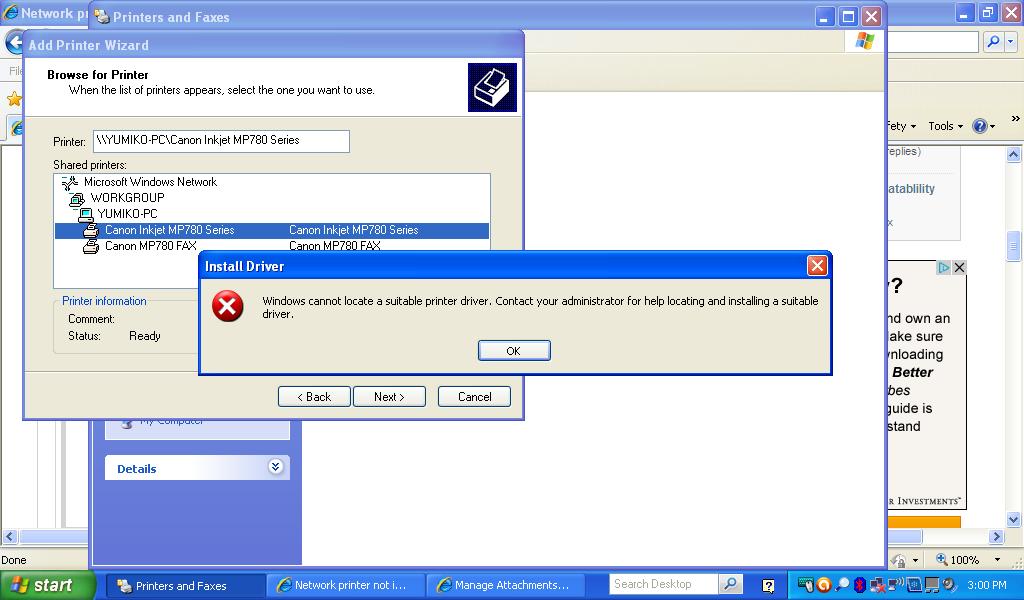Open the Windows Start menu
1024x600 pixels.
(47, 585)
